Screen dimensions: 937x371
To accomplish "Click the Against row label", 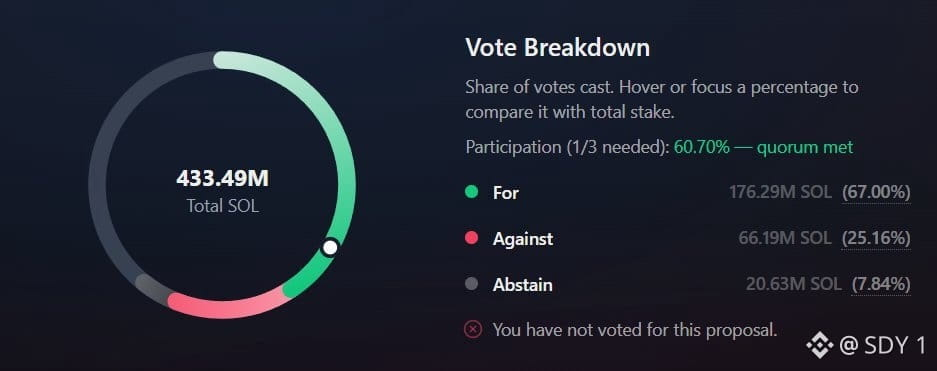I will coord(523,238).
